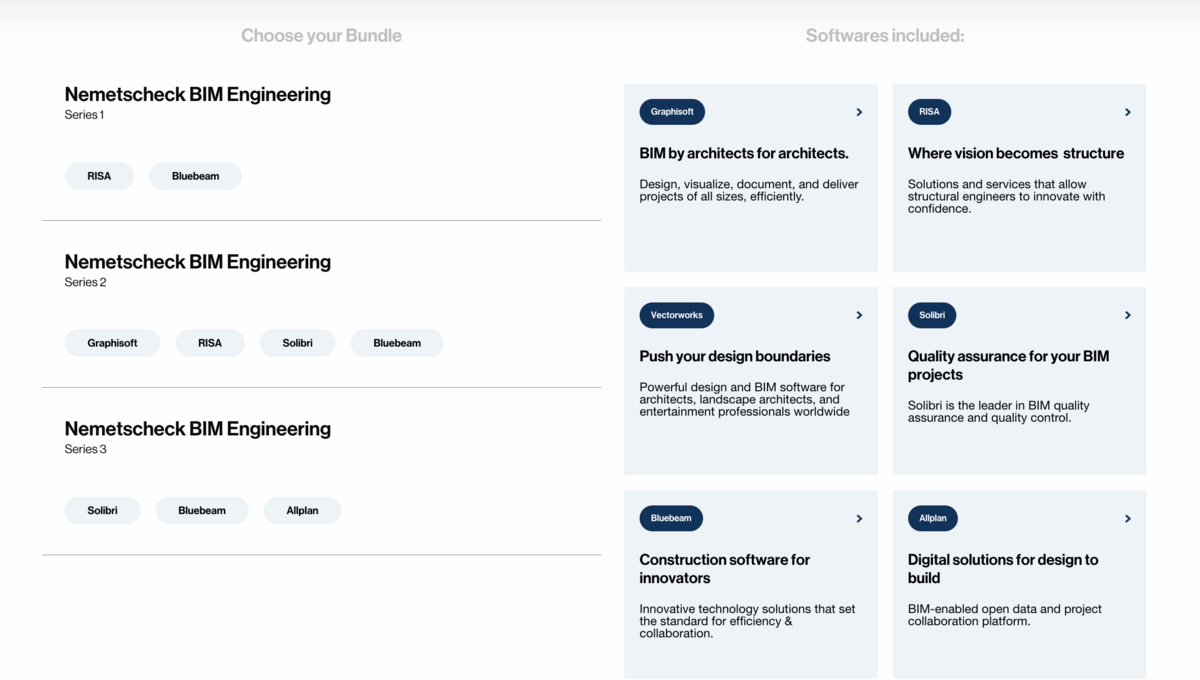
Task: Select the Graphisoft badge in software cards
Action: [672, 112]
